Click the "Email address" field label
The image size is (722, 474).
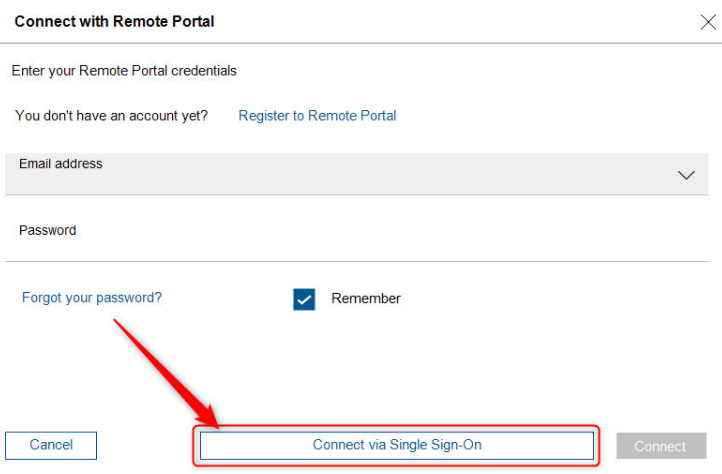(x=61, y=164)
